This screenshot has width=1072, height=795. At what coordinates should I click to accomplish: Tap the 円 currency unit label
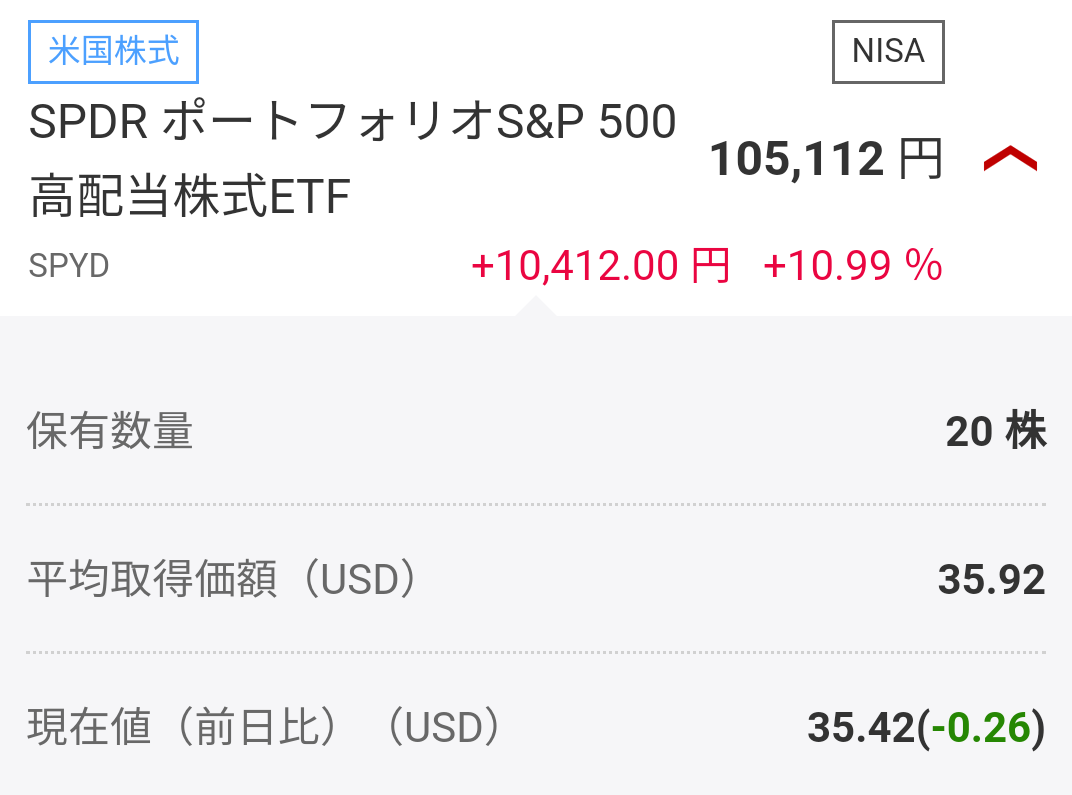coord(922,160)
